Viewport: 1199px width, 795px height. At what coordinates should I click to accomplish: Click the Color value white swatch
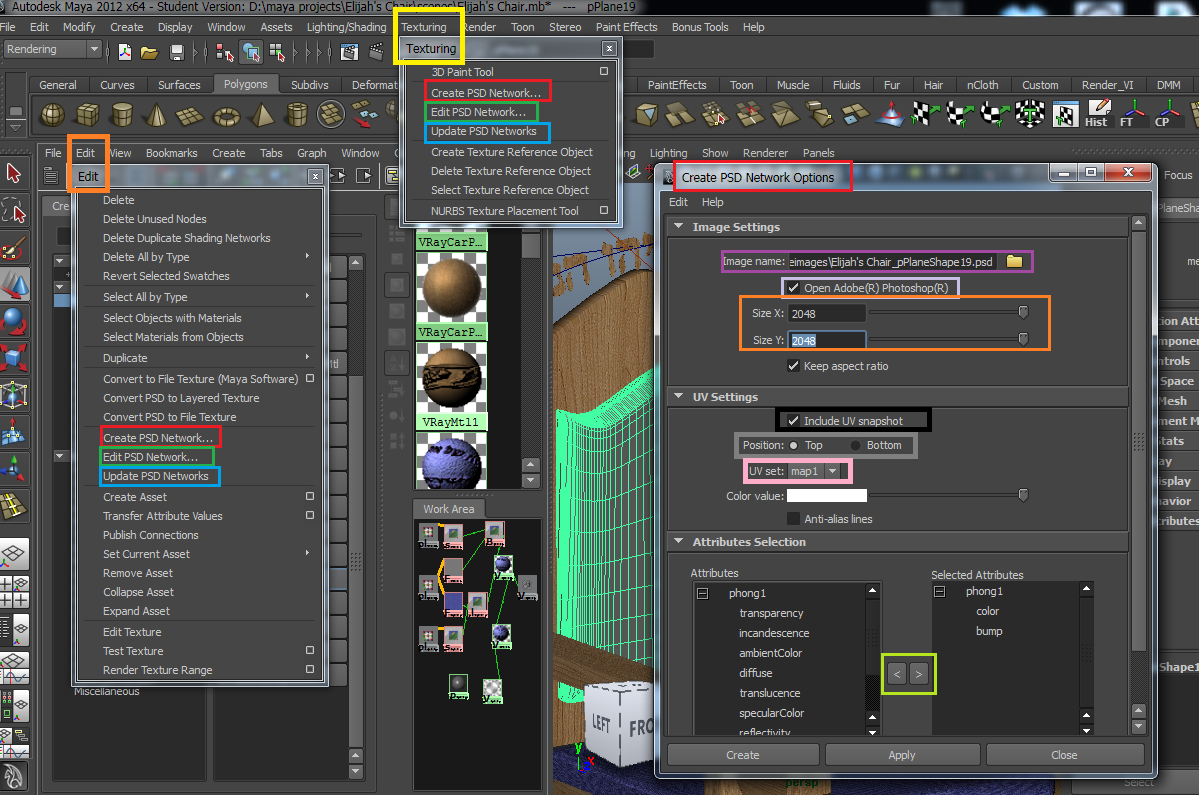(x=825, y=495)
